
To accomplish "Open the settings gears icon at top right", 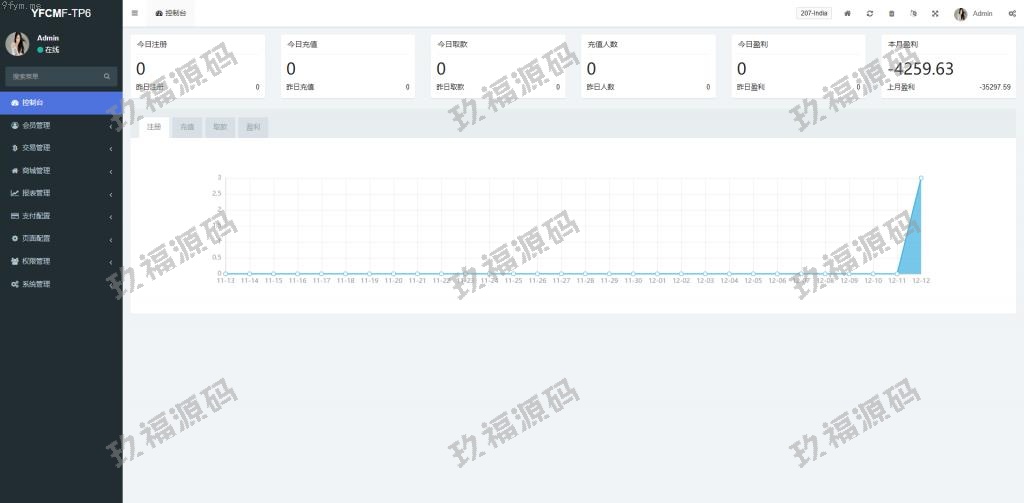I will 1012,13.
